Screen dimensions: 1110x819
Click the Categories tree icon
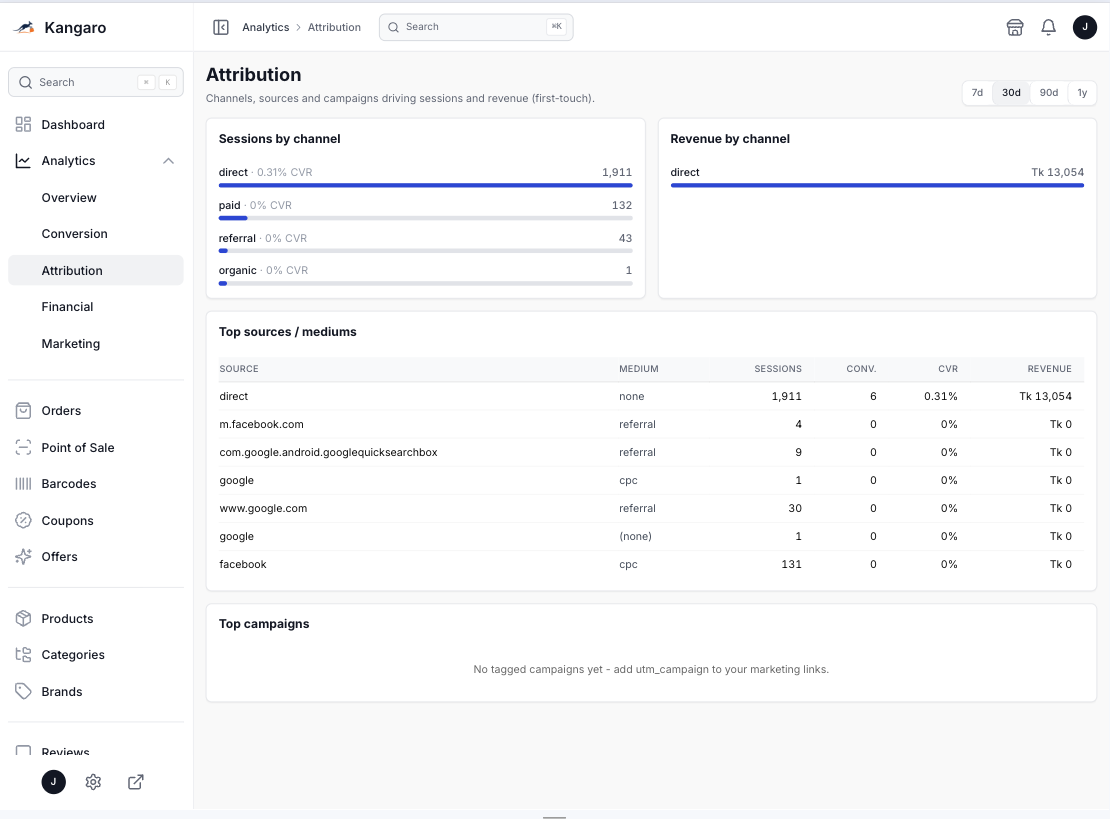[23, 655]
